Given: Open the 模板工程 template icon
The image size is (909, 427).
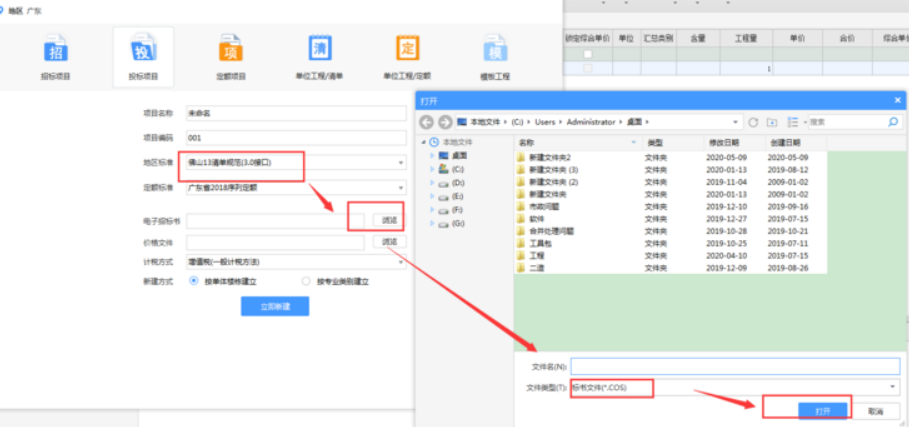Looking at the screenshot, I should point(494,51).
